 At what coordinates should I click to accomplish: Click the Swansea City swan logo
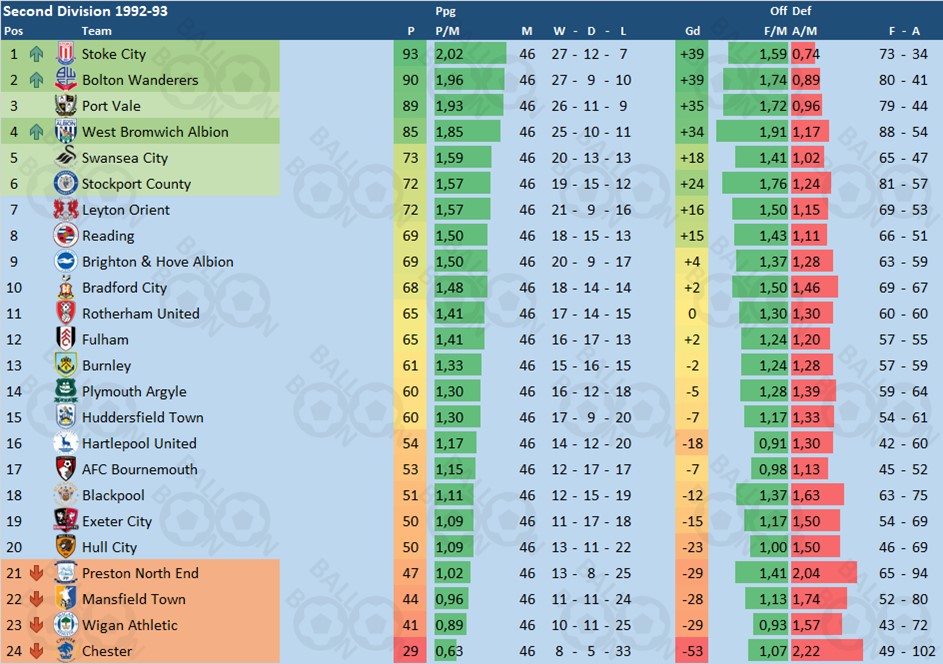[66, 157]
